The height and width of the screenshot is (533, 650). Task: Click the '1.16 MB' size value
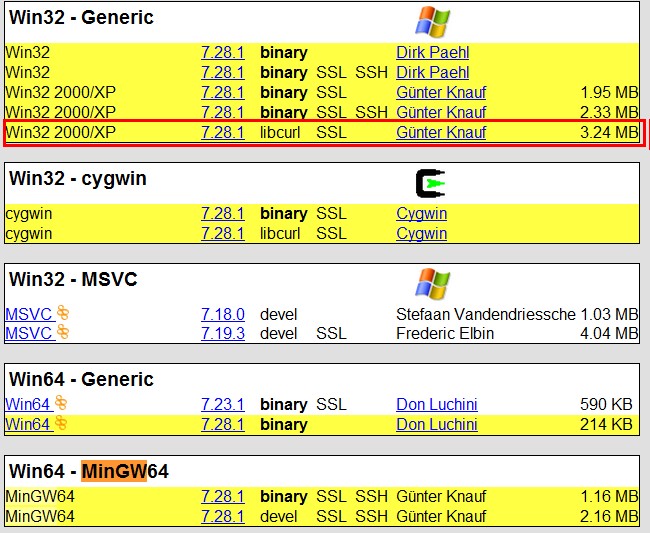pos(609,497)
